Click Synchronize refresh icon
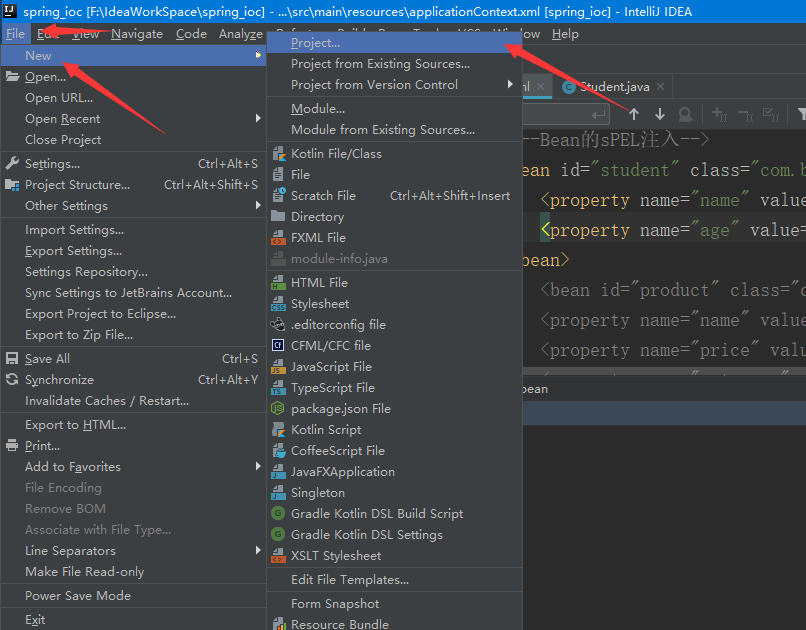Viewport: 806px width, 630px height. tap(12, 380)
